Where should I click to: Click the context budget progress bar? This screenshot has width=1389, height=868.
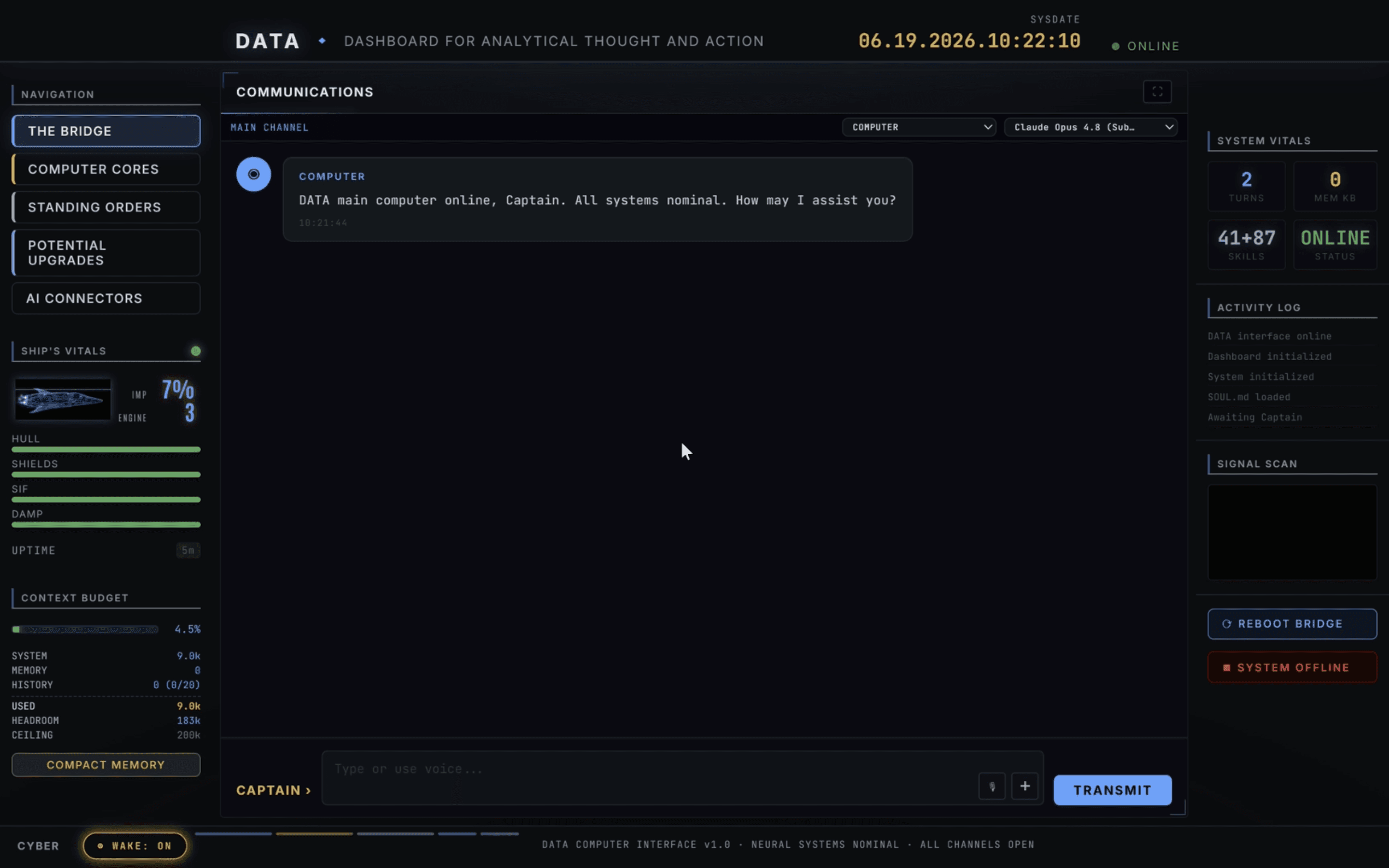coord(85,629)
